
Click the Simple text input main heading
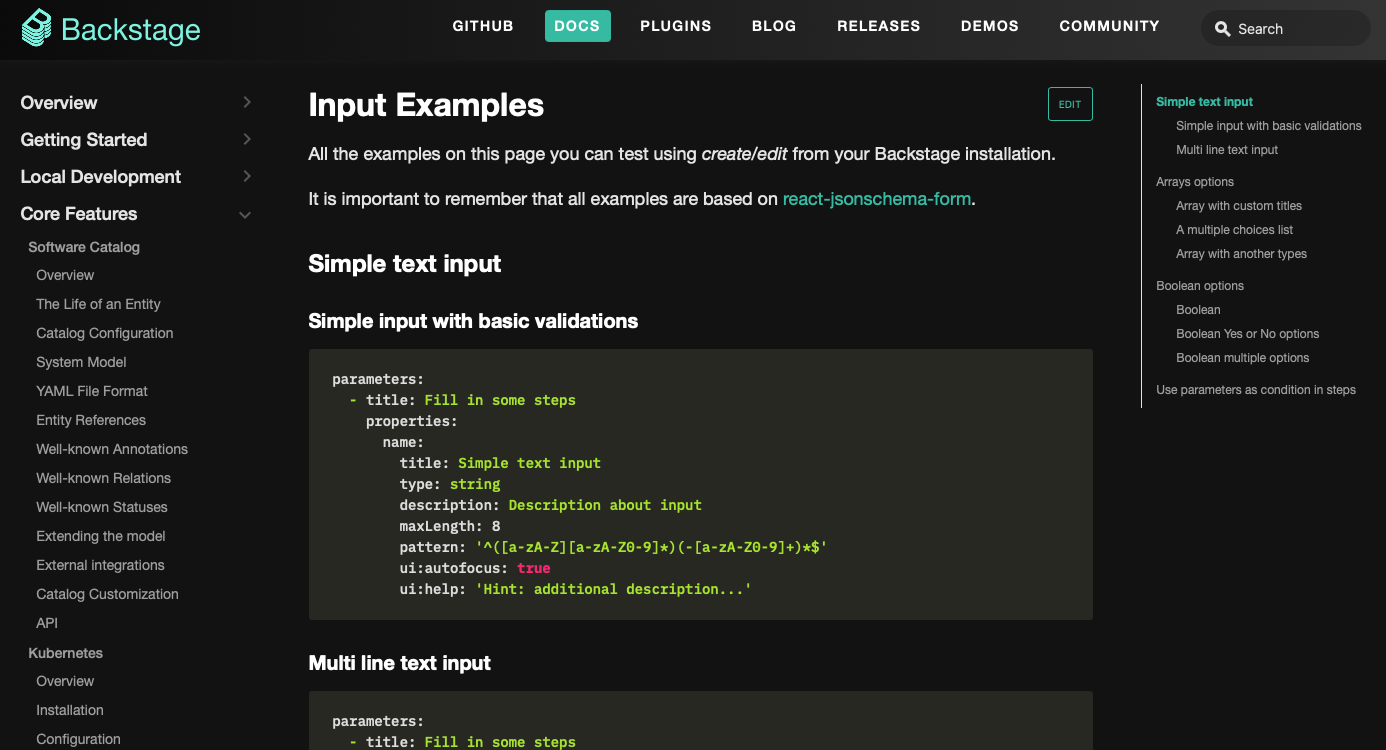pyautogui.click(x=405, y=264)
